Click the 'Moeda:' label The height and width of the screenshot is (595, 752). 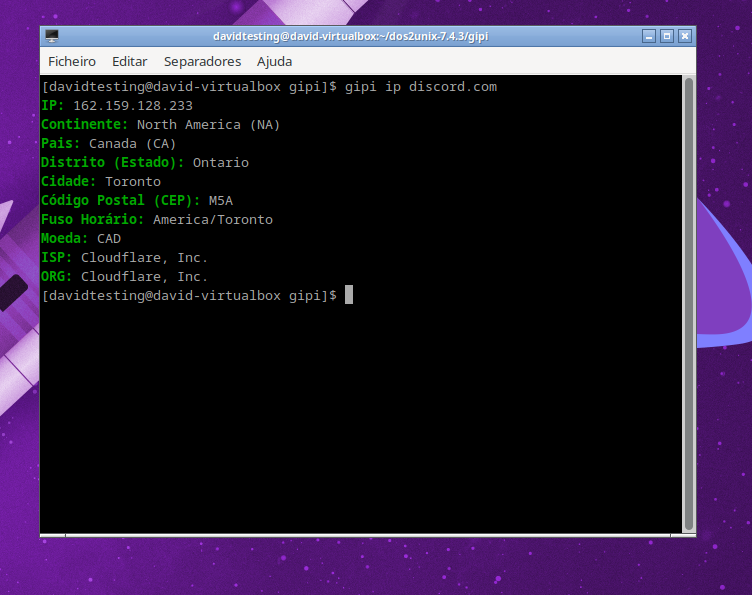65,238
